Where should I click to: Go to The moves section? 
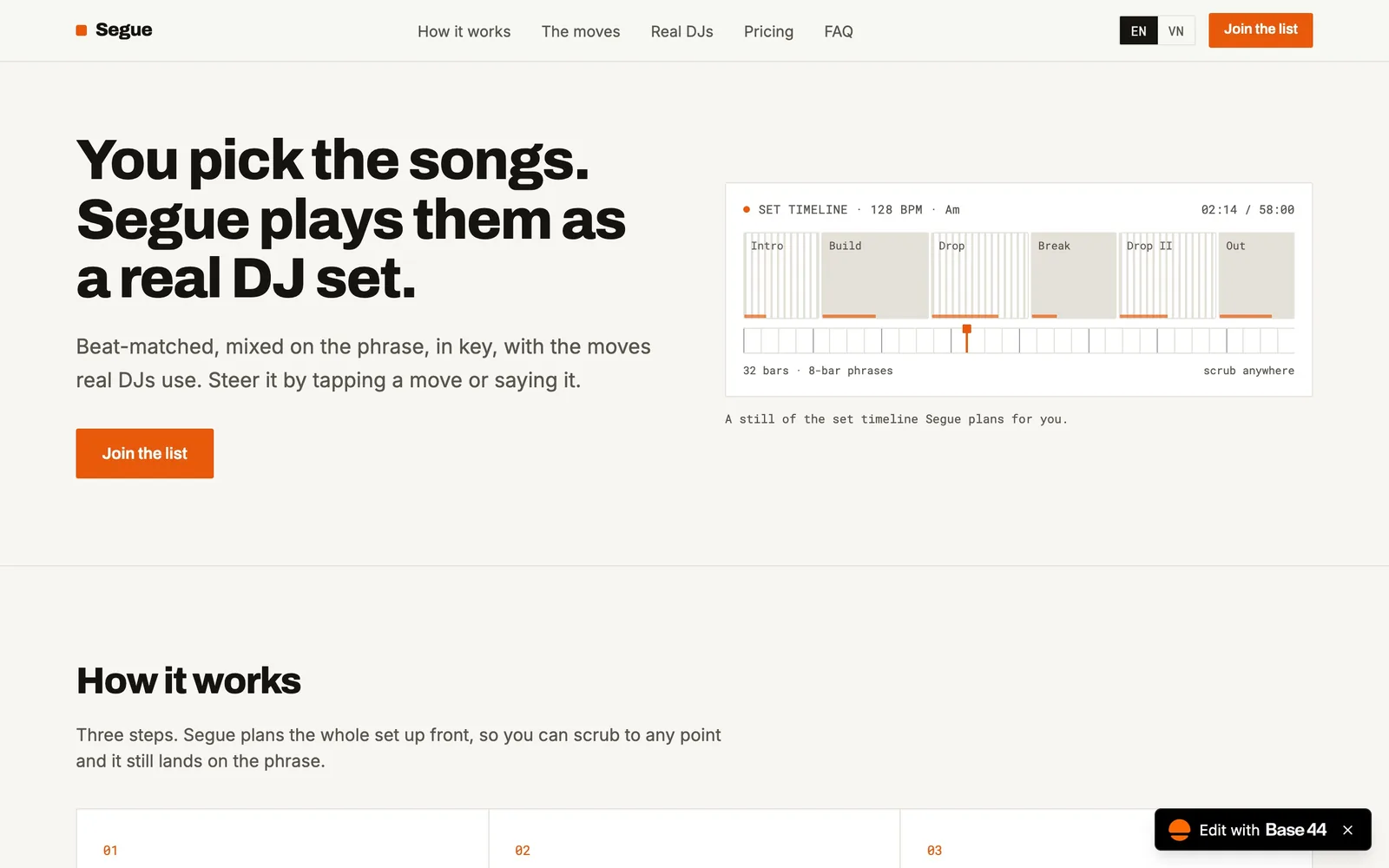(581, 31)
